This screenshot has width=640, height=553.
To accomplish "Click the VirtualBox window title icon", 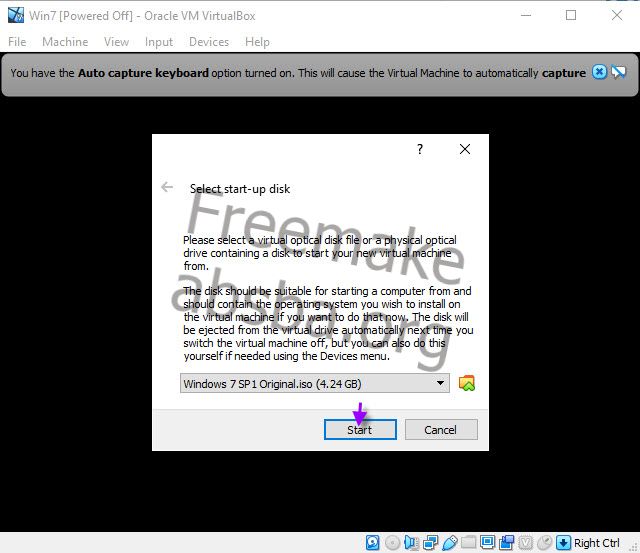I will tap(16, 16).
